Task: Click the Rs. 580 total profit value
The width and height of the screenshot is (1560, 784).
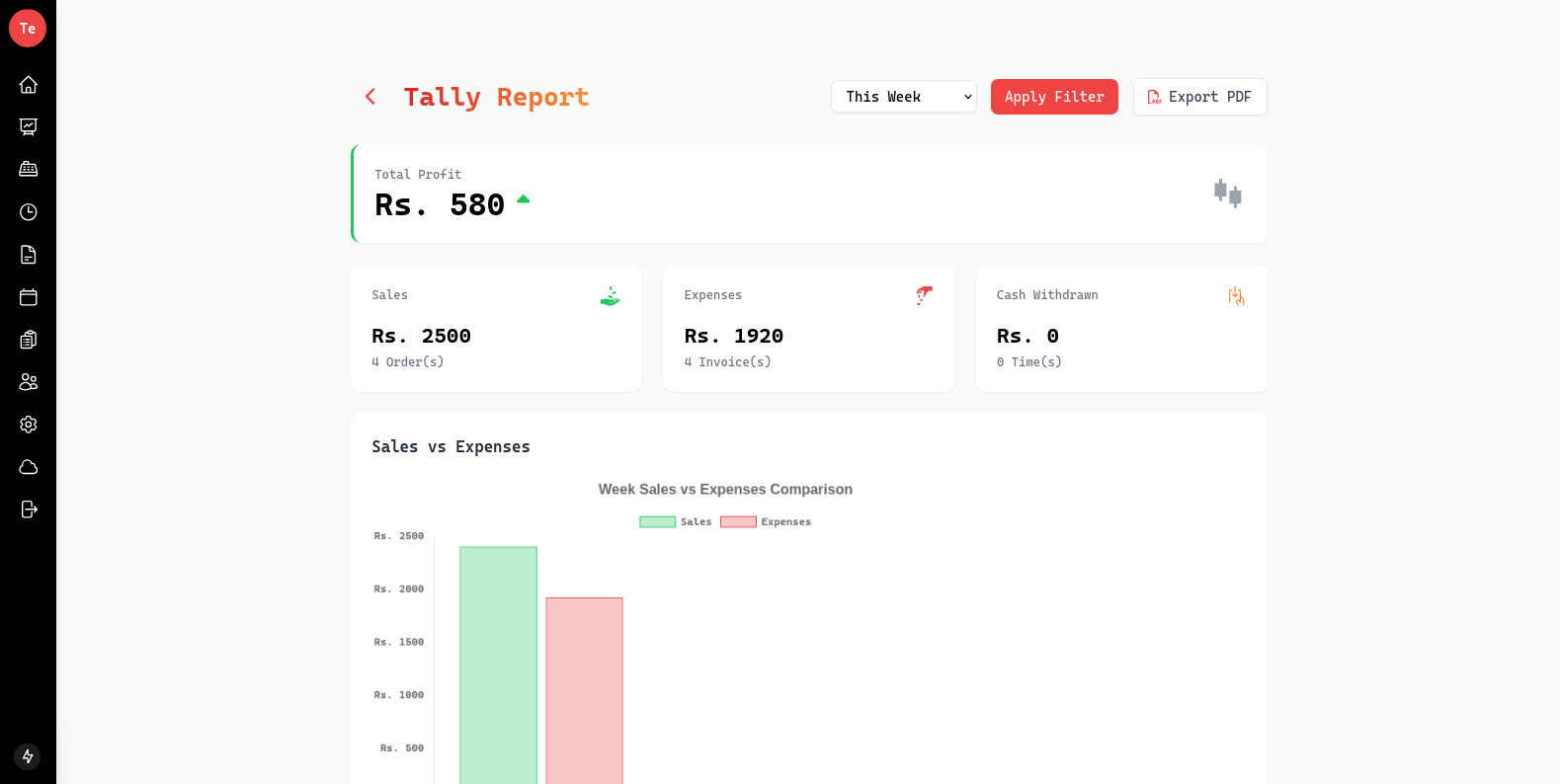Action: tap(440, 205)
